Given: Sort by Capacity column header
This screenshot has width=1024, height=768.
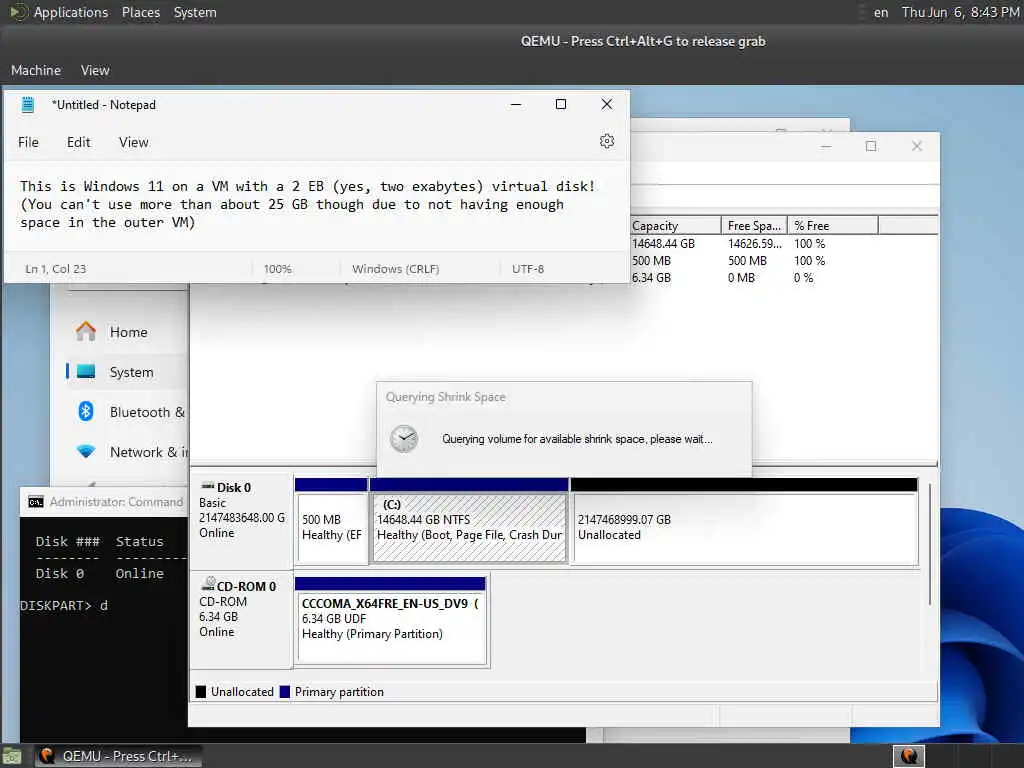Looking at the screenshot, I should click(675, 225).
